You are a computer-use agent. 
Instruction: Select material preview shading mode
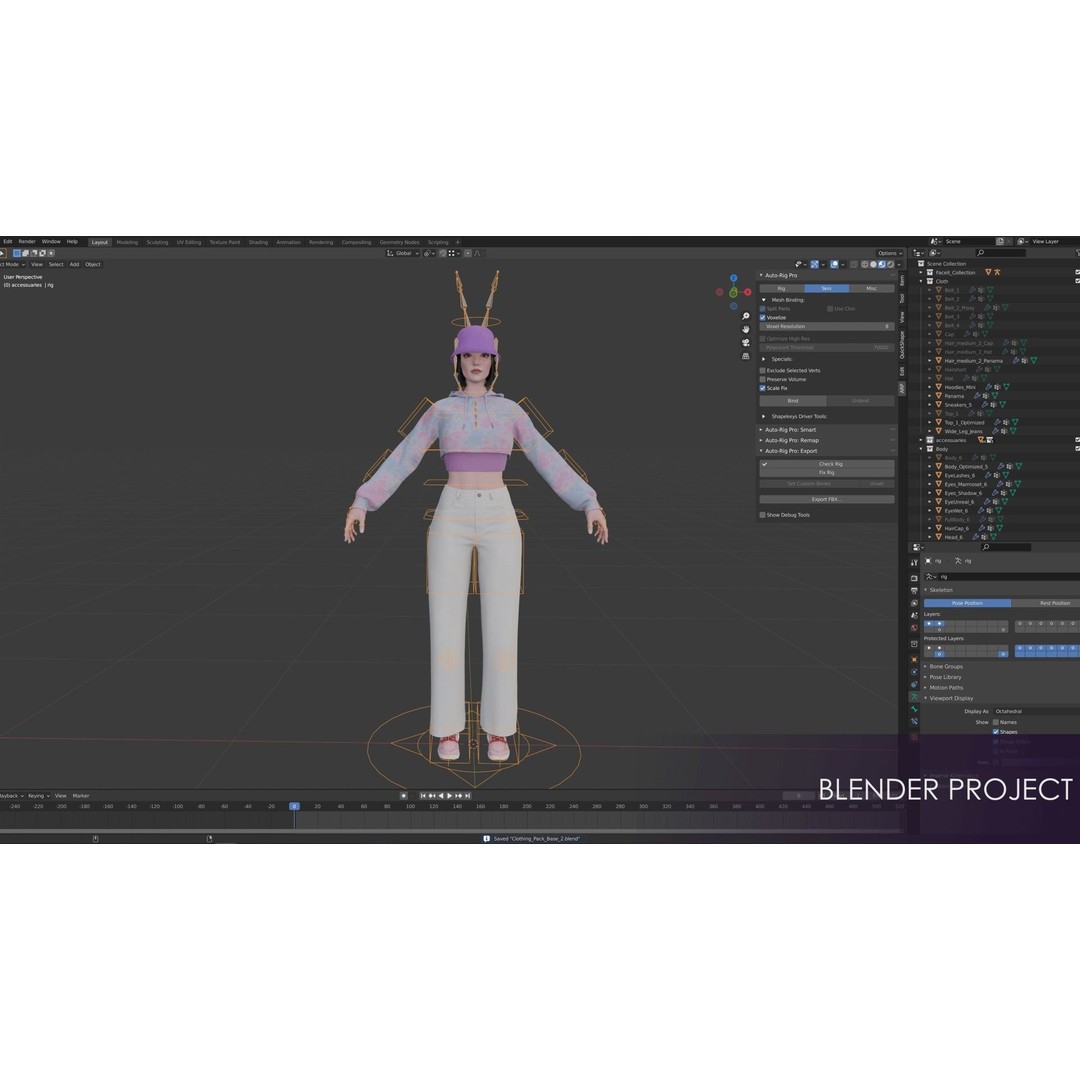(x=882, y=264)
